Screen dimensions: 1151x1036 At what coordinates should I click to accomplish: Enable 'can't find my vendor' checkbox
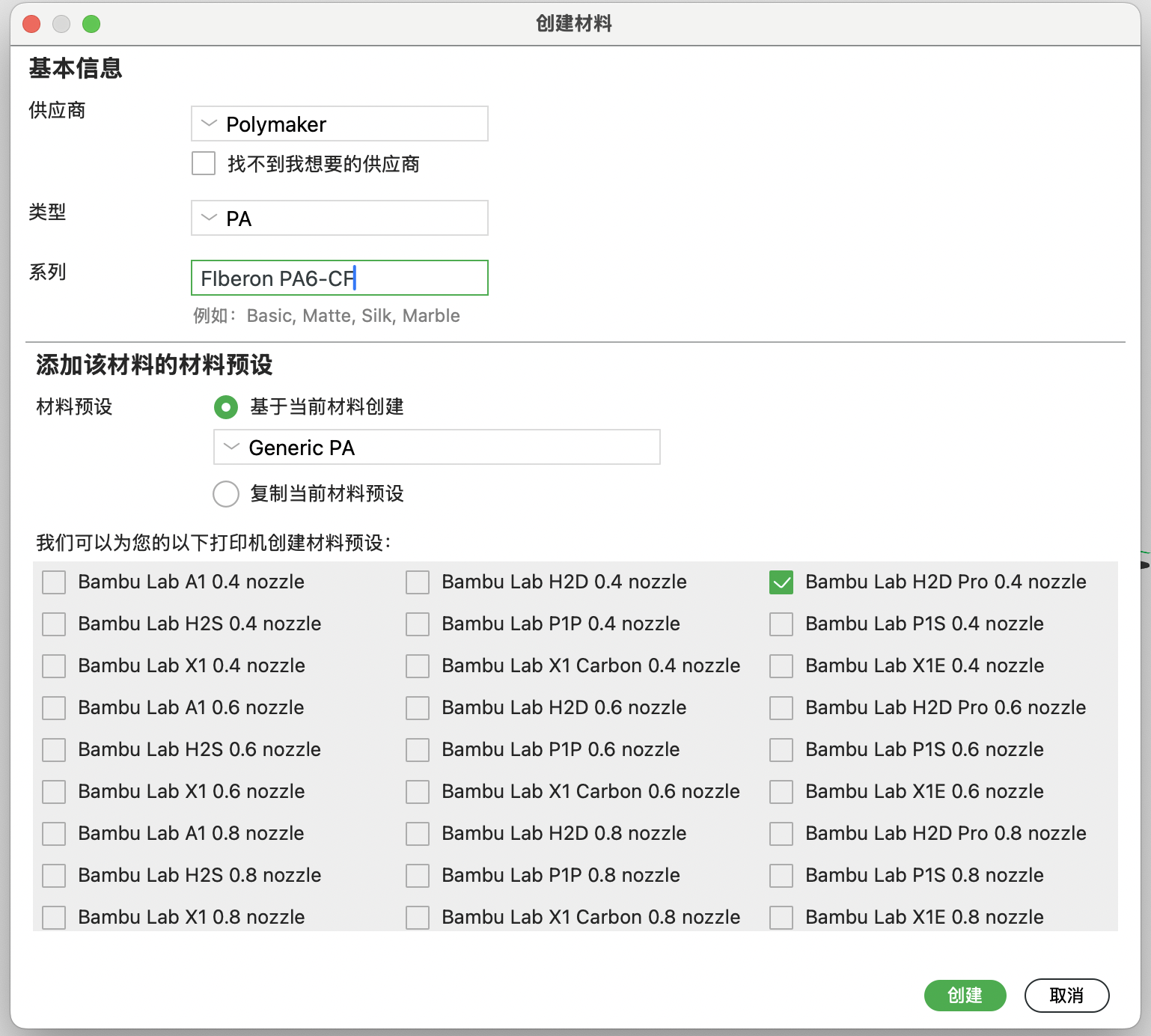click(x=204, y=163)
